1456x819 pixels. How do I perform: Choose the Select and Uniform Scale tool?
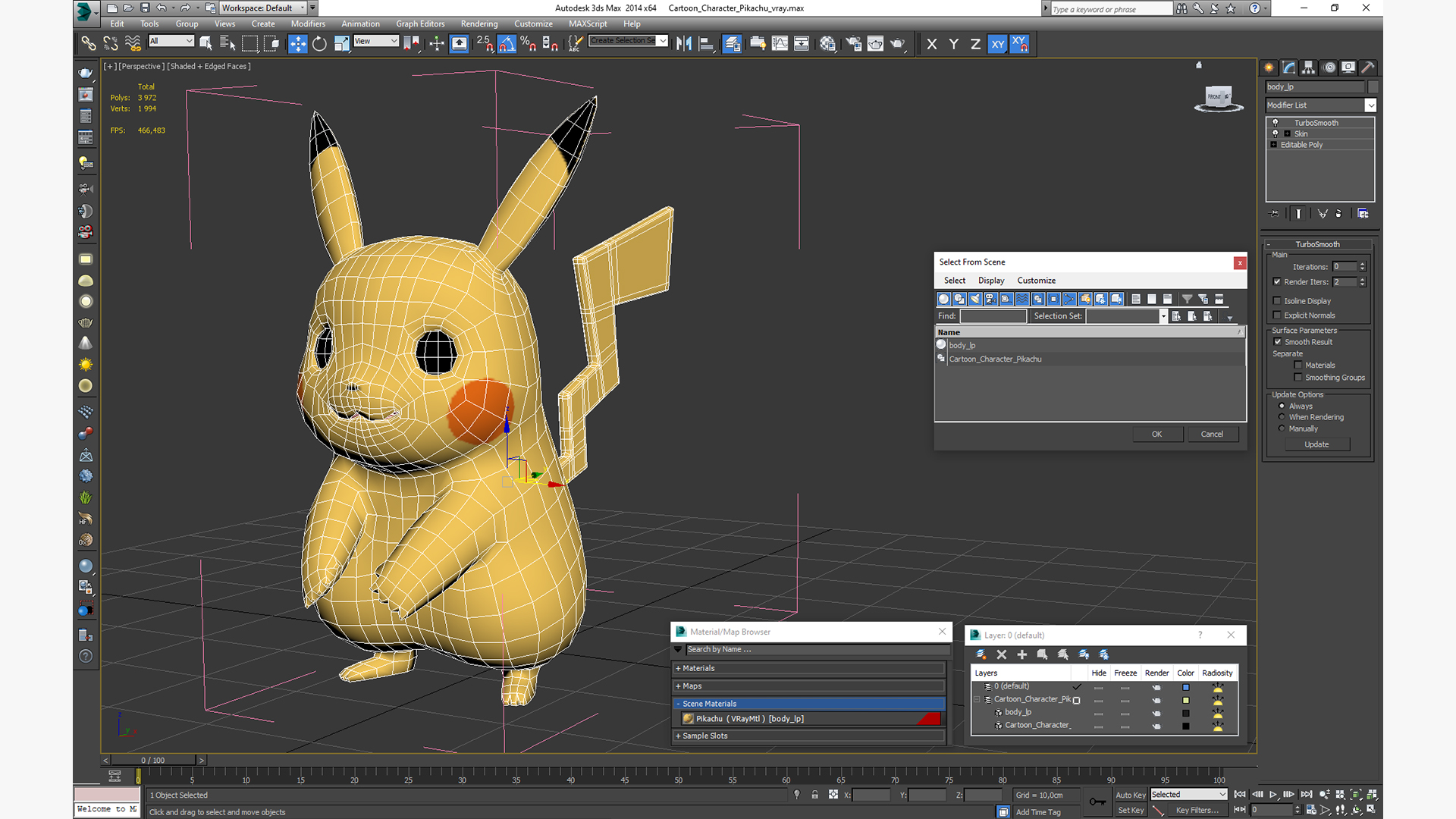[341, 44]
